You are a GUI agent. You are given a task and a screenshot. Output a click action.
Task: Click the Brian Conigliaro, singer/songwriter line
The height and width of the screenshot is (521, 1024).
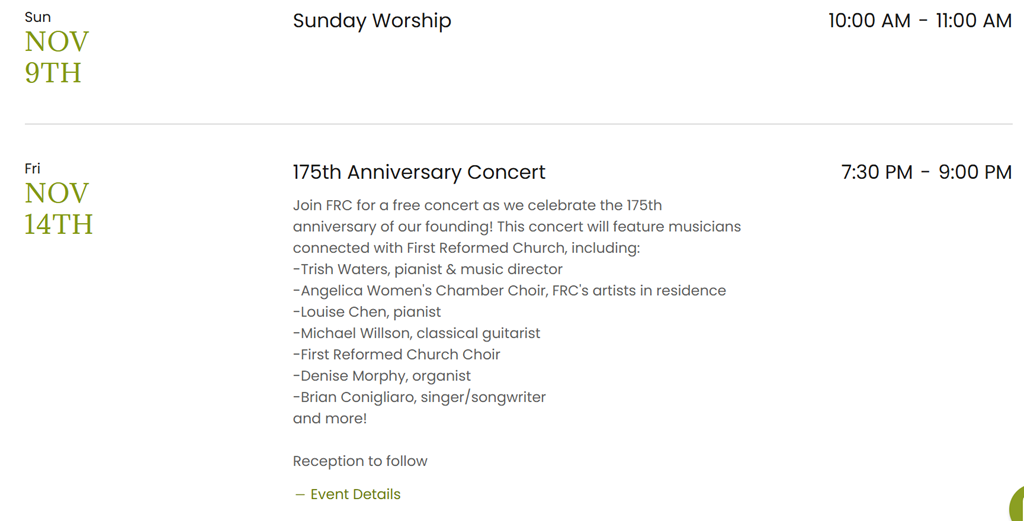coord(420,397)
